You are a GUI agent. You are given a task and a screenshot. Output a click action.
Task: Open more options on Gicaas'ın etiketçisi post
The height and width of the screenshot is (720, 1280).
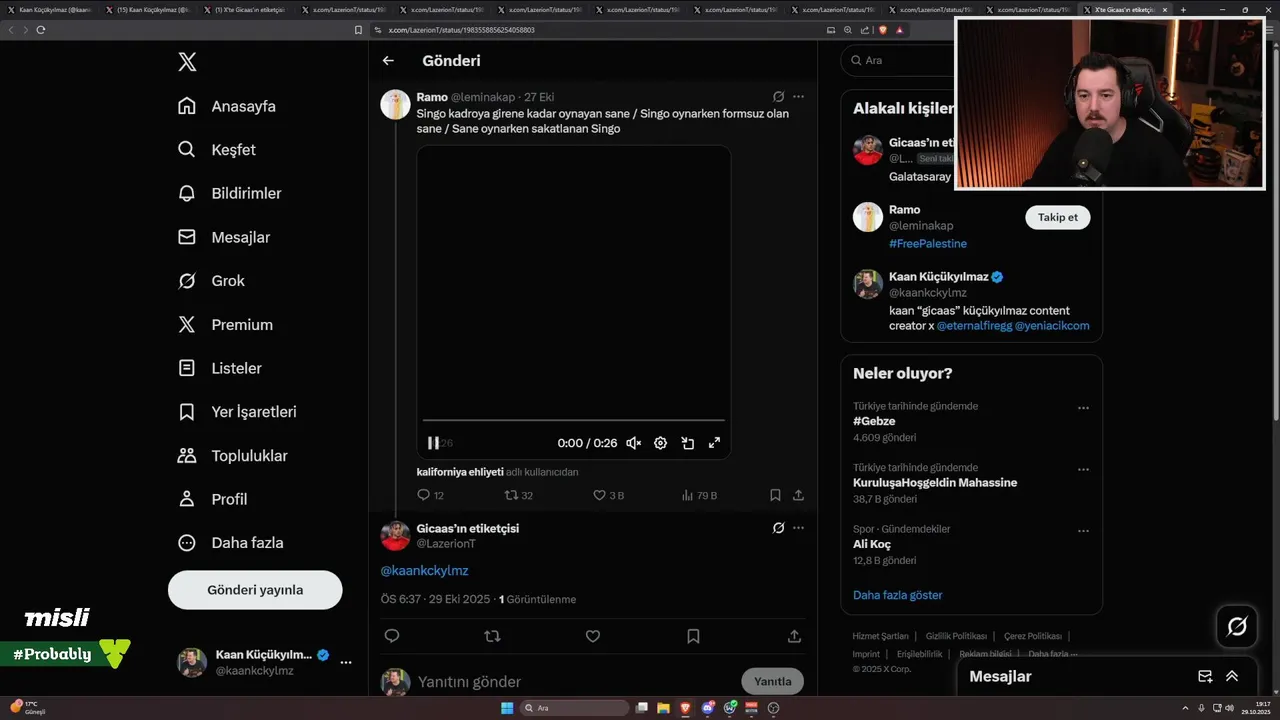[798, 528]
